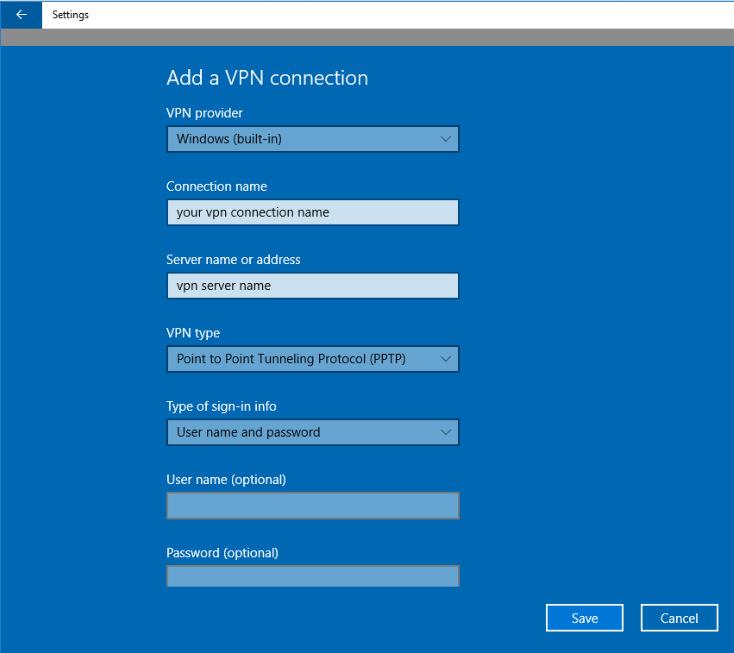Open the VPN provider dropdown
This screenshot has width=734, height=653.
313,139
